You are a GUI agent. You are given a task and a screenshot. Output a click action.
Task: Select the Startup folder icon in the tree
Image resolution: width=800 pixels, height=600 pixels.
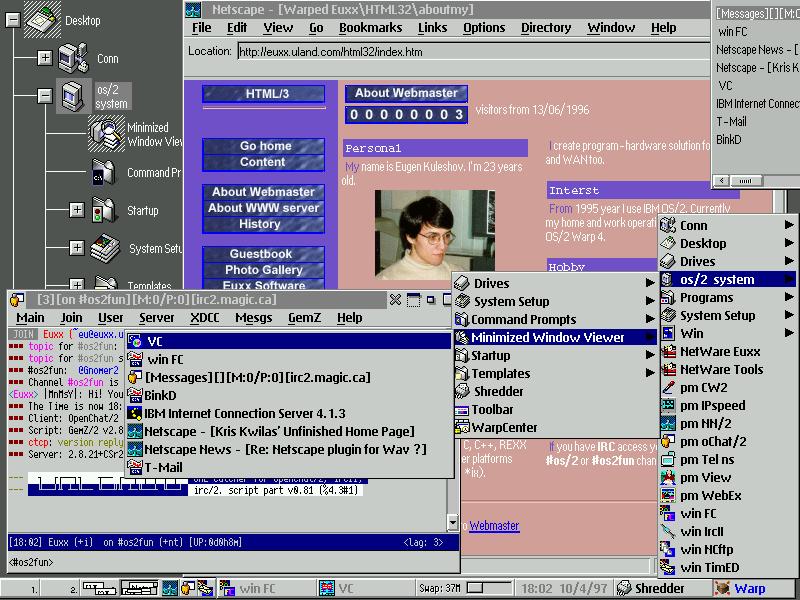point(104,210)
